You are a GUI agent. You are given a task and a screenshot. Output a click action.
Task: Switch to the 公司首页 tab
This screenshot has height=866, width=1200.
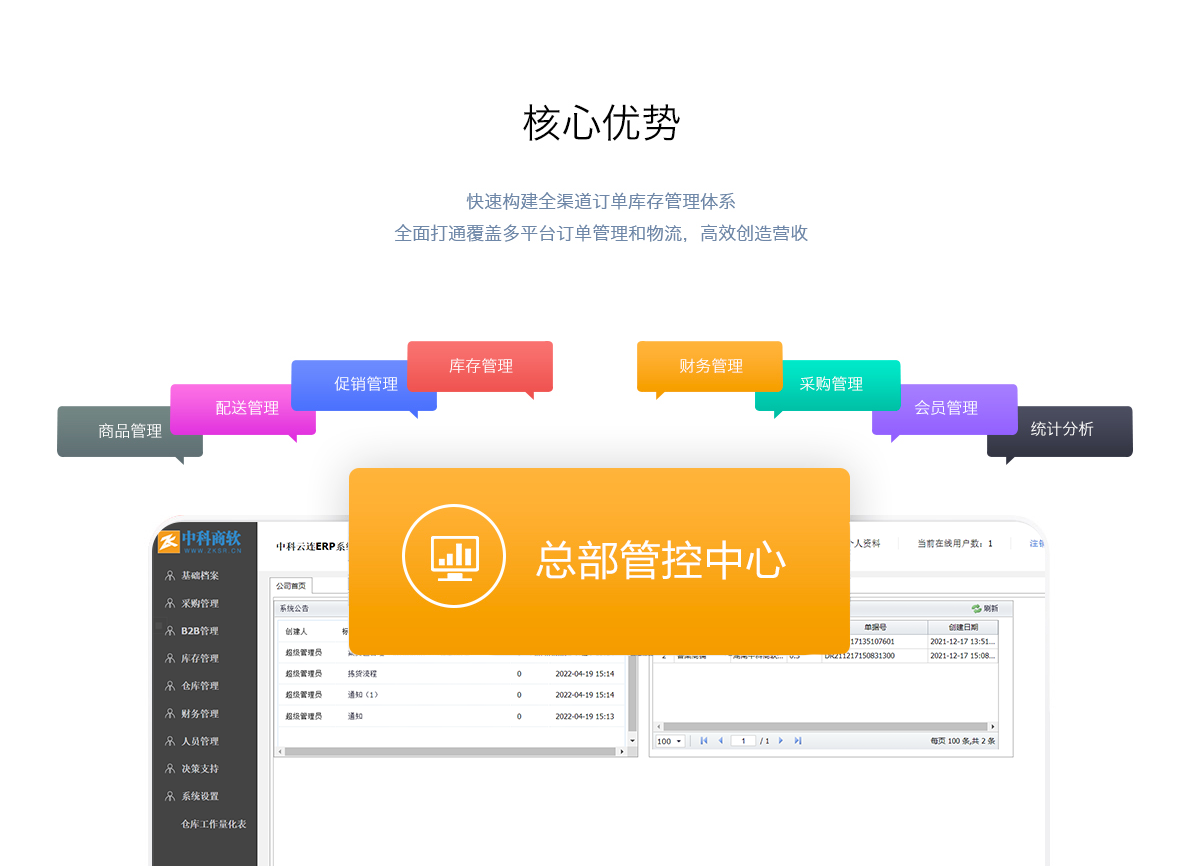[291, 586]
